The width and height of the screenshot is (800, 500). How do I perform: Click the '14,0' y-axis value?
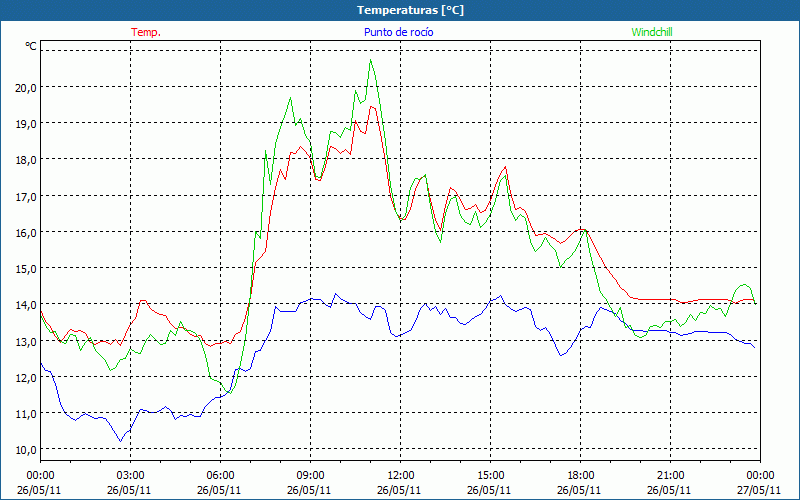coord(26,305)
